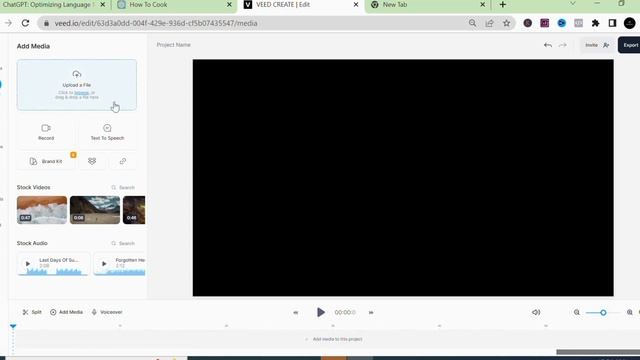Open the Extensions puzzle icon
Viewport: 640px width, 360px height.
click(596, 23)
